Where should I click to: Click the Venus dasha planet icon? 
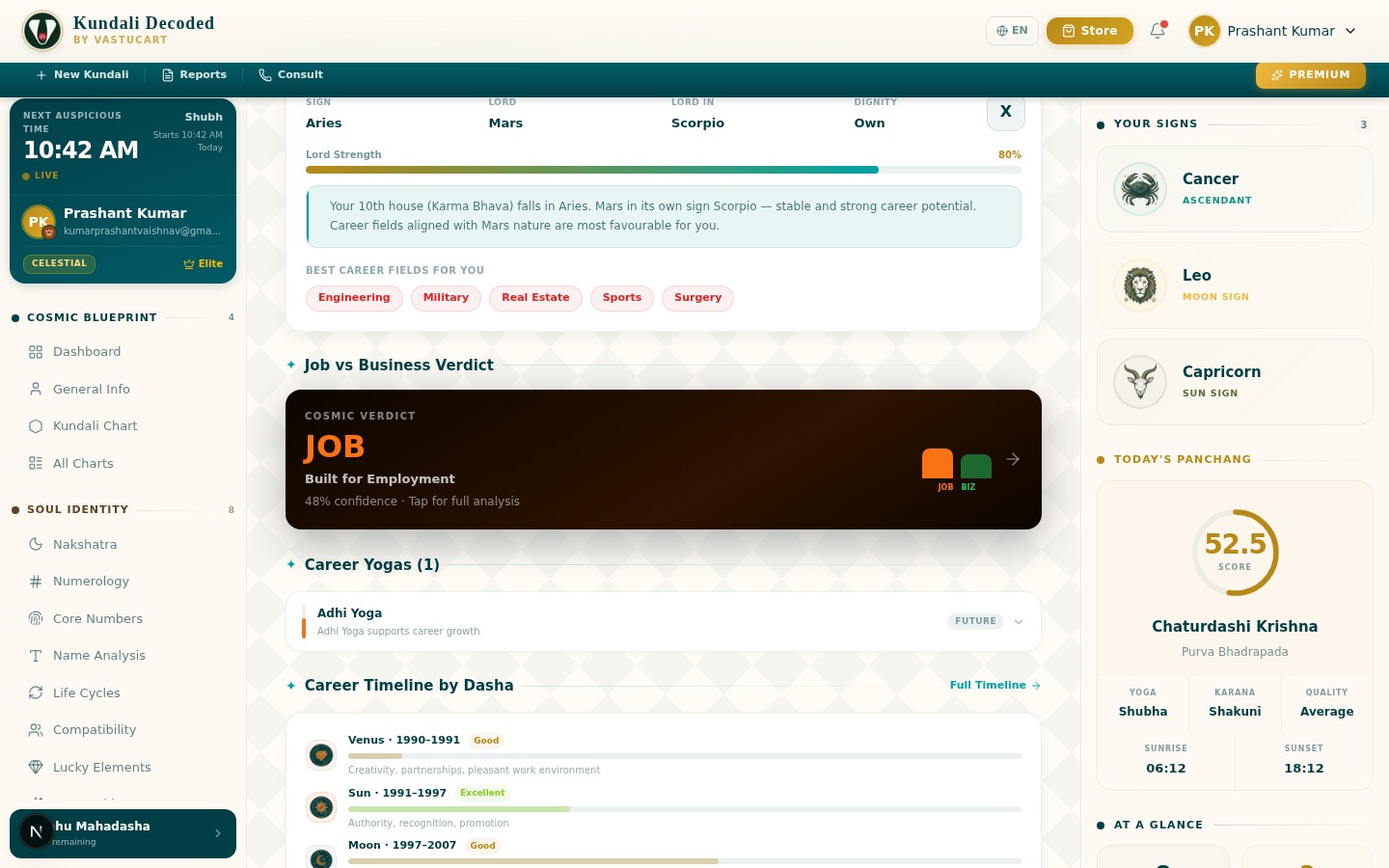(x=321, y=755)
